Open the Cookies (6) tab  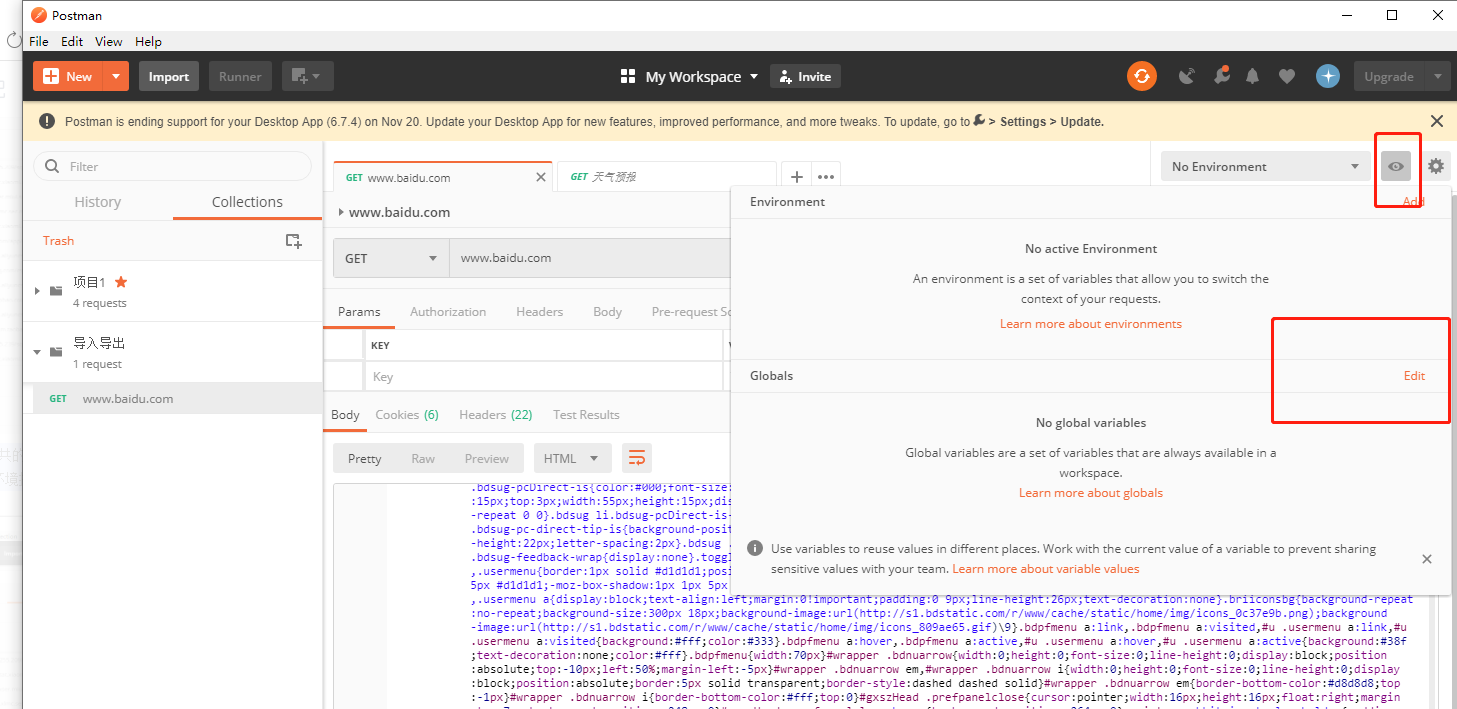tap(407, 415)
